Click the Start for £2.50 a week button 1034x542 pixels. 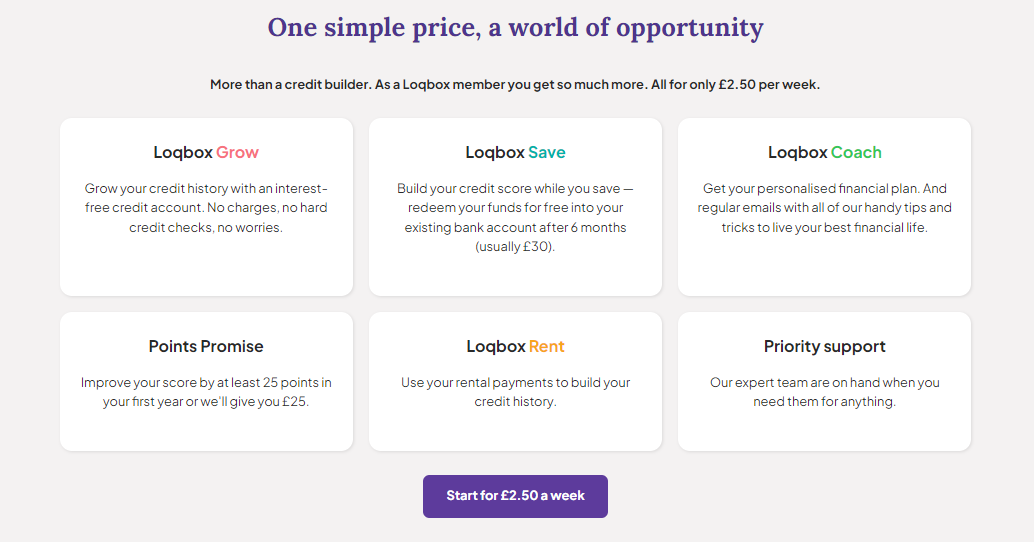pyautogui.click(x=515, y=496)
